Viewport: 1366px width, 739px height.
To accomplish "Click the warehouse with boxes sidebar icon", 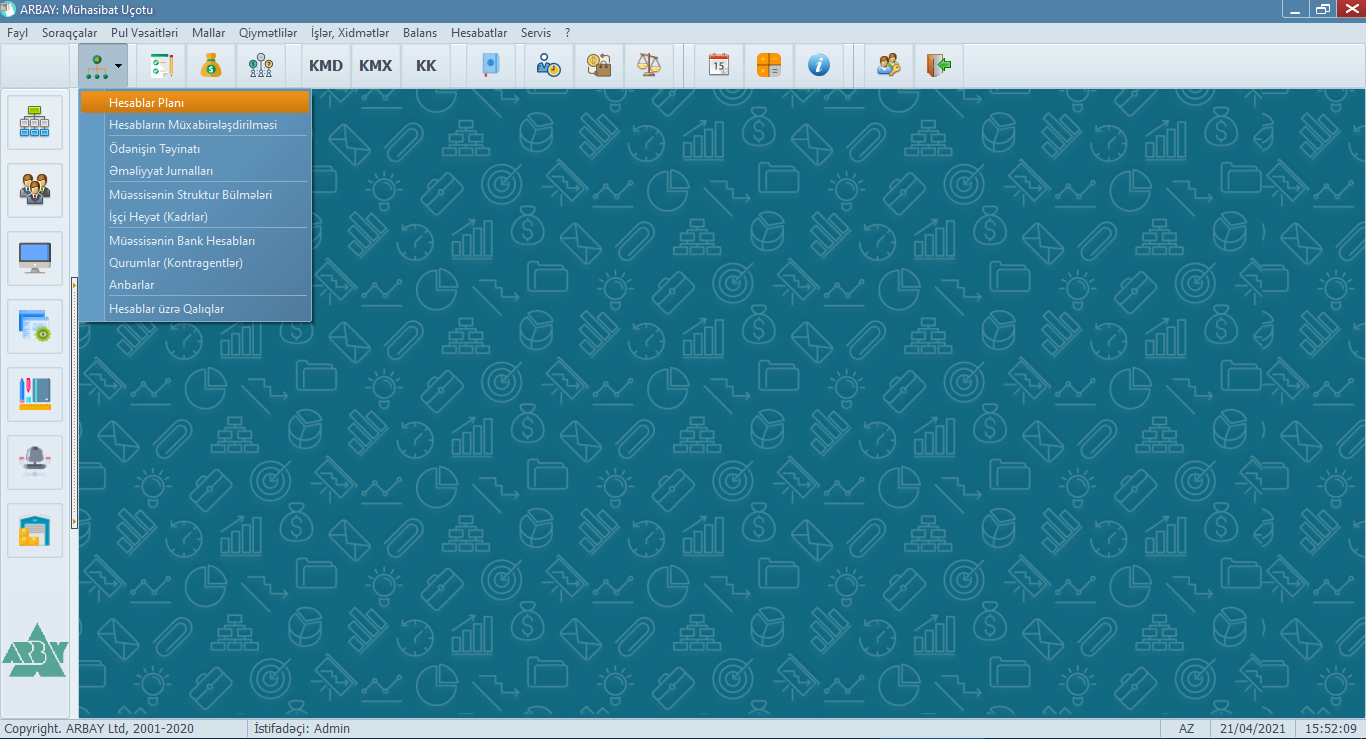I will (35, 530).
